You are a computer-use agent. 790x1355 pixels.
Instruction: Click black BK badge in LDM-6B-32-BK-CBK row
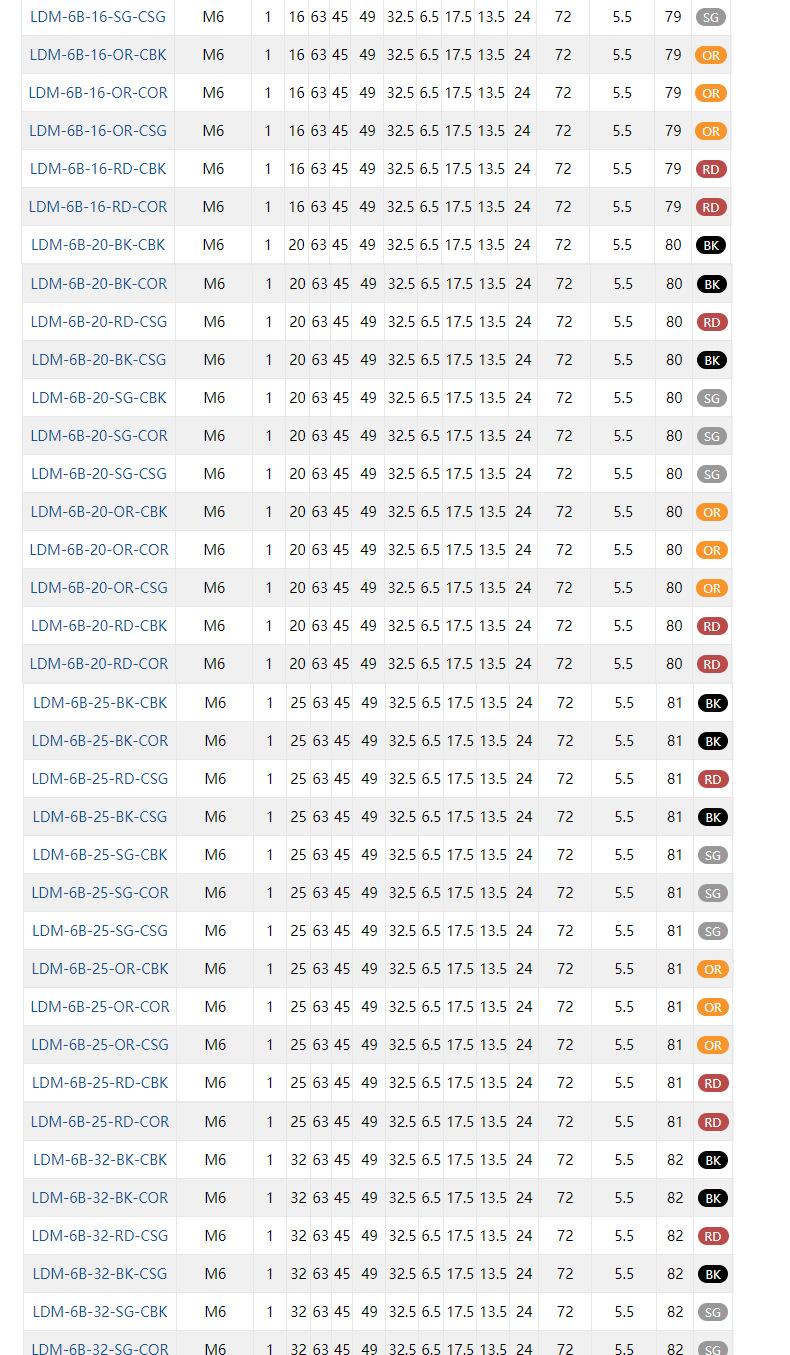(x=713, y=1160)
